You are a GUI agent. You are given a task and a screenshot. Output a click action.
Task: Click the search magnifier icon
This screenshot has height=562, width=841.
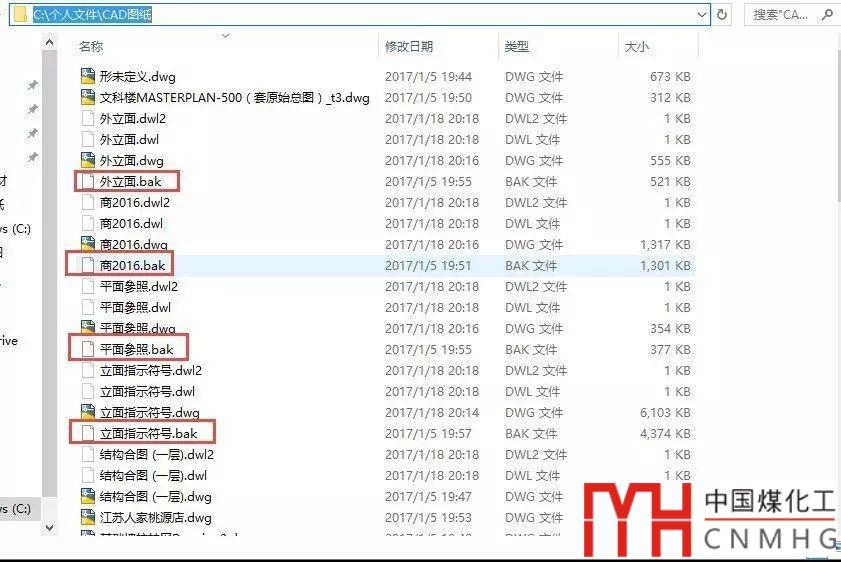click(x=827, y=14)
